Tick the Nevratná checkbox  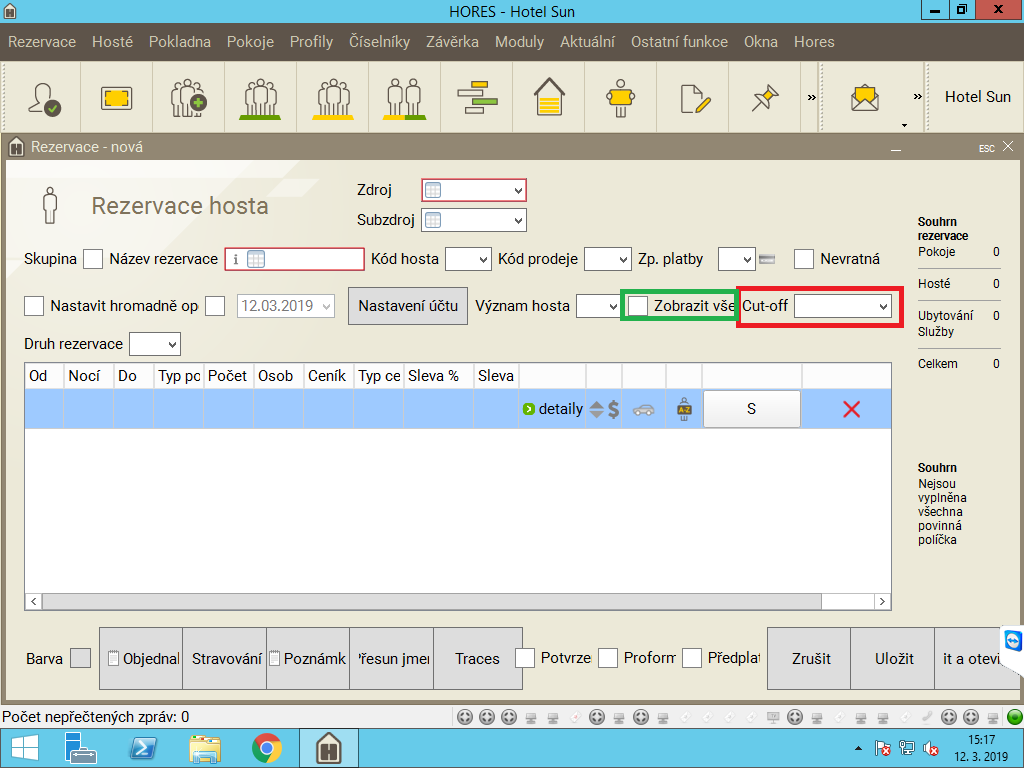click(804, 259)
